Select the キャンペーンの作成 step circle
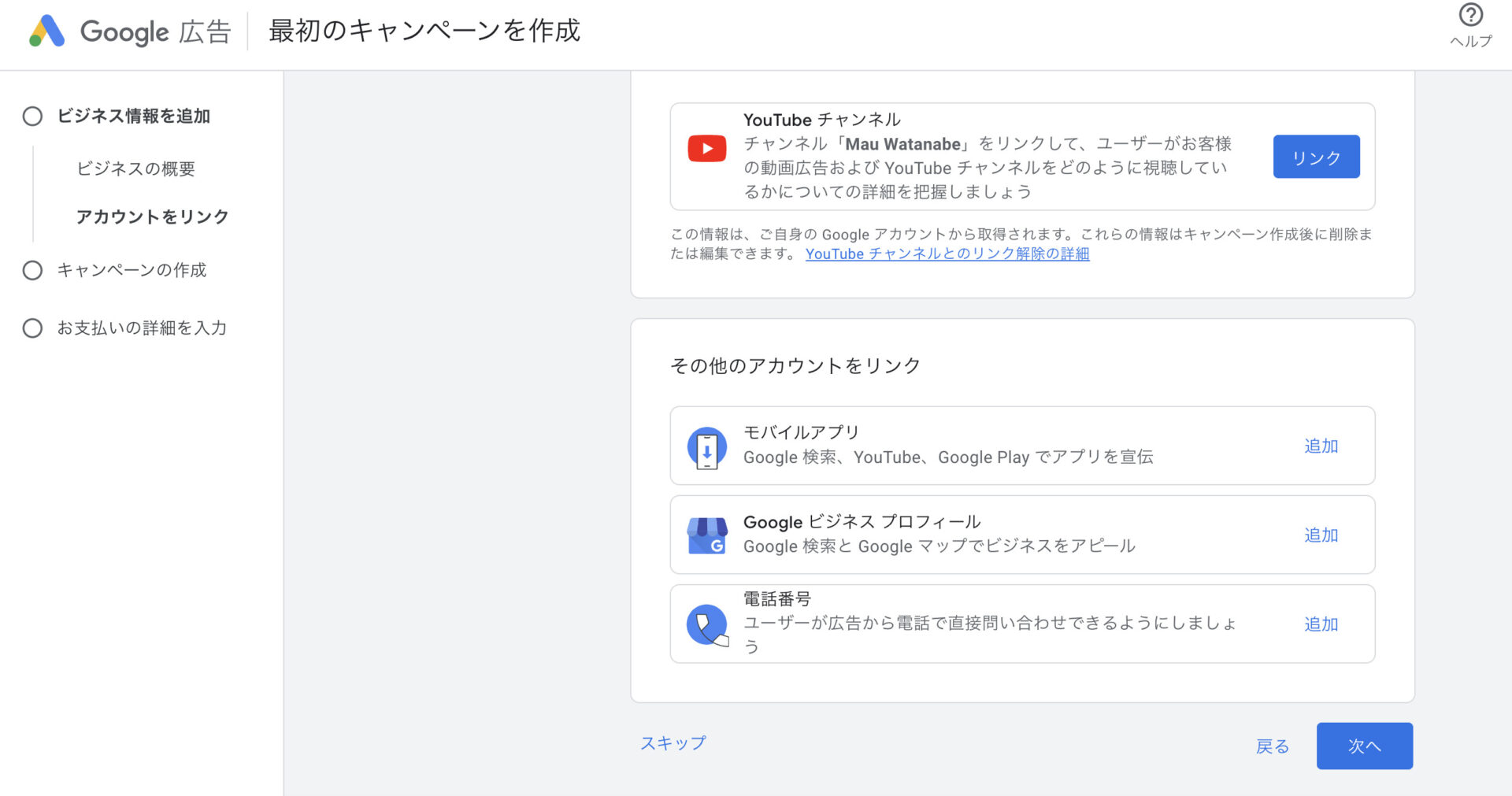This screenshot has width=1512, height=796. coord(32,270)
